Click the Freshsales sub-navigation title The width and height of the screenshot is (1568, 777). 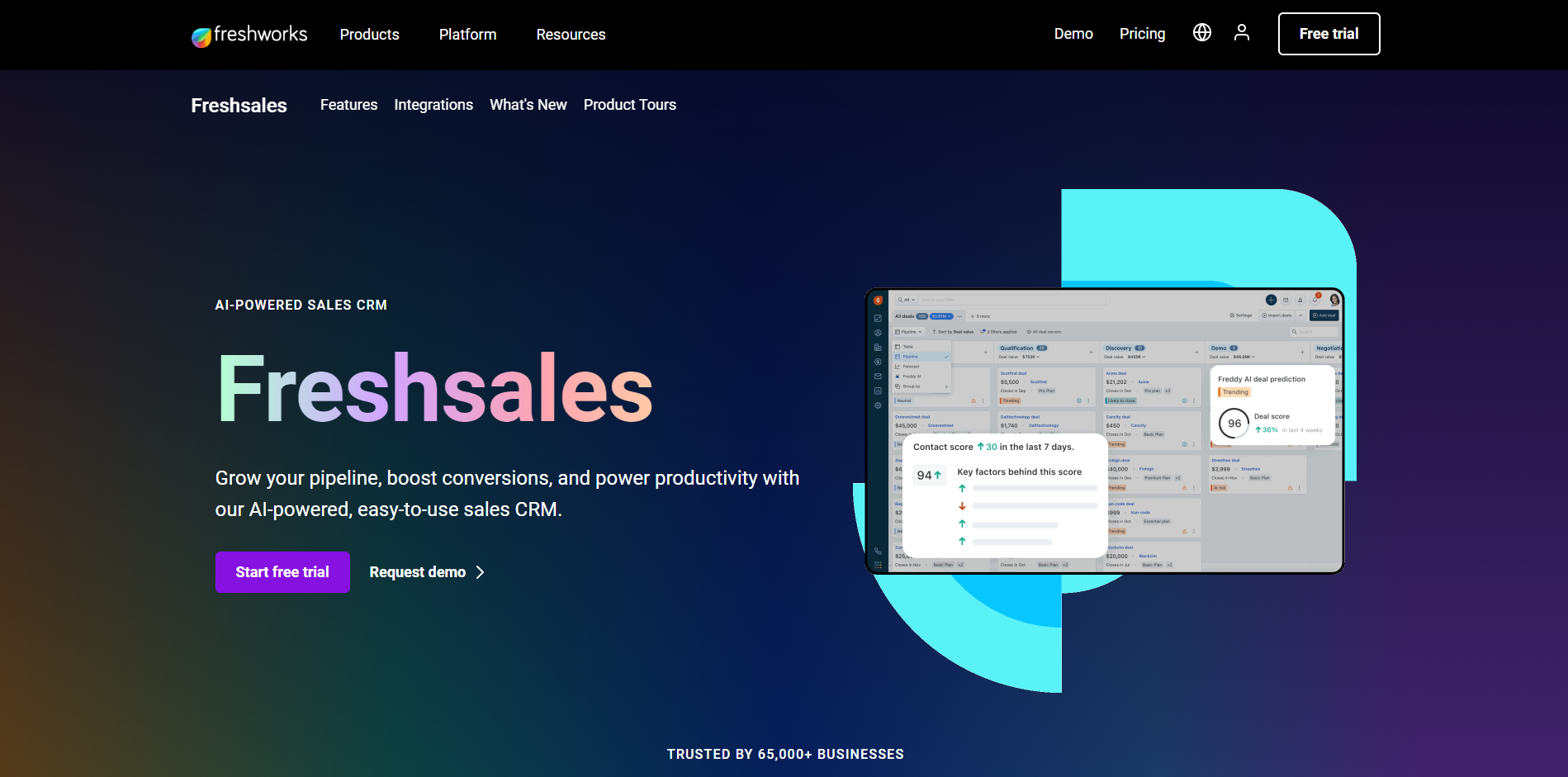pos(239,106)
